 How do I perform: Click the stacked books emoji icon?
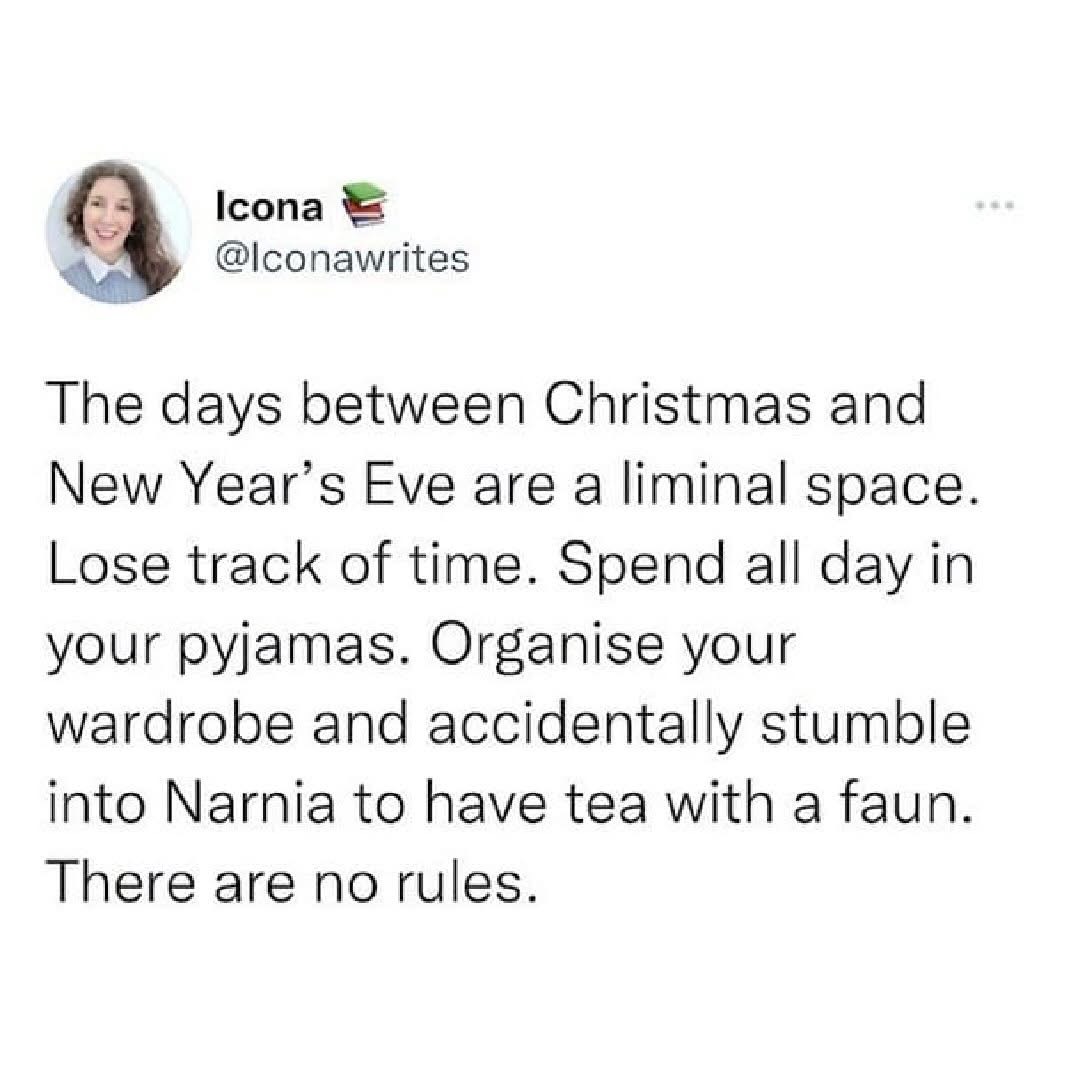pyautogui.click(x=364, y=208)
